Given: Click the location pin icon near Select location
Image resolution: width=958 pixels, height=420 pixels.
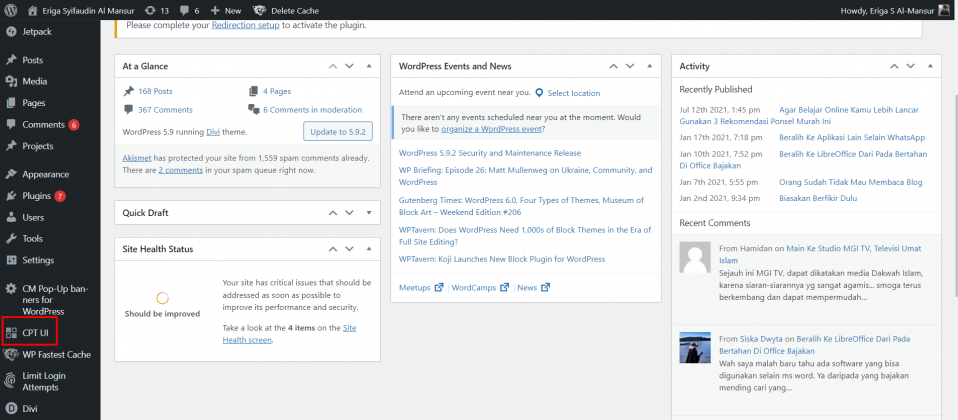Looking at the screenshot, I should point(539,93).
